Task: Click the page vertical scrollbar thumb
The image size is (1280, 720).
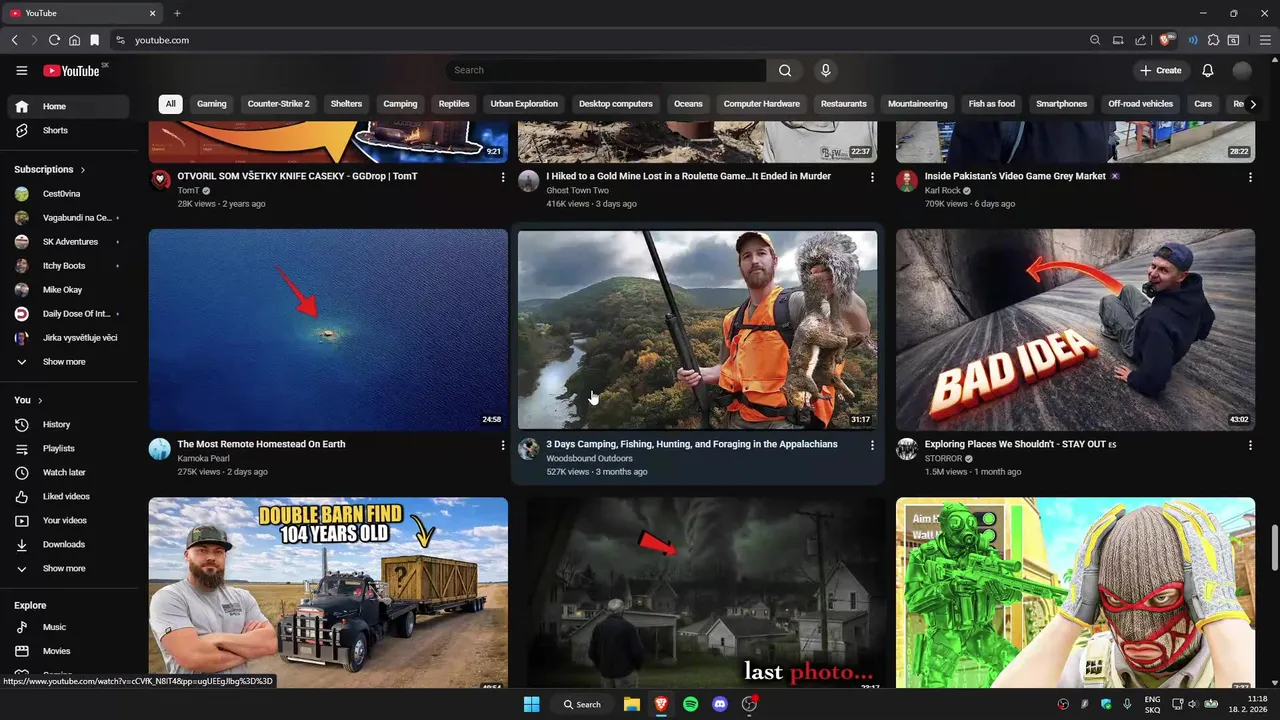Action: click(x=1274, y=548)
